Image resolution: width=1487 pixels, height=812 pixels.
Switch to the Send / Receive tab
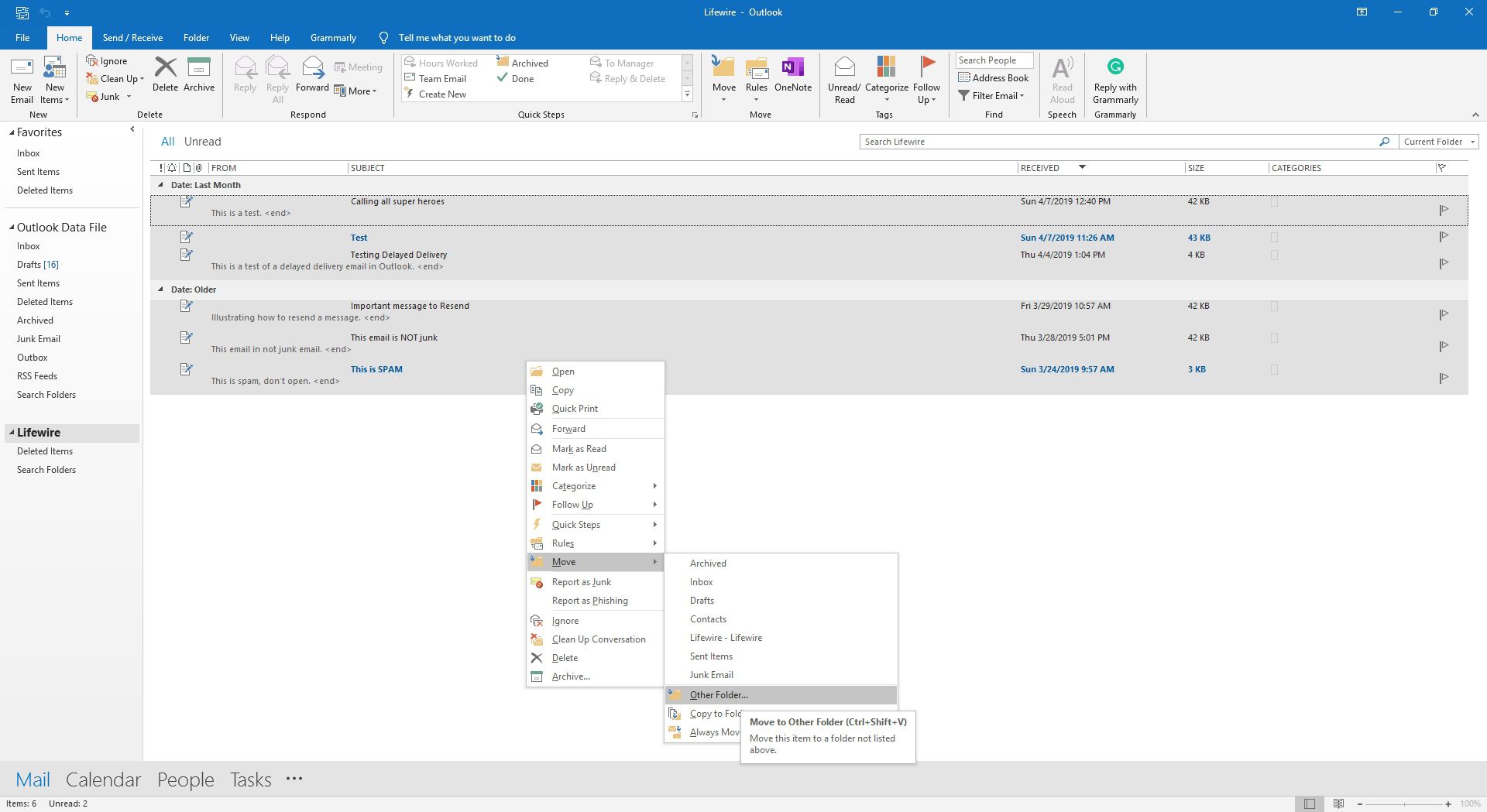[132, 37]
